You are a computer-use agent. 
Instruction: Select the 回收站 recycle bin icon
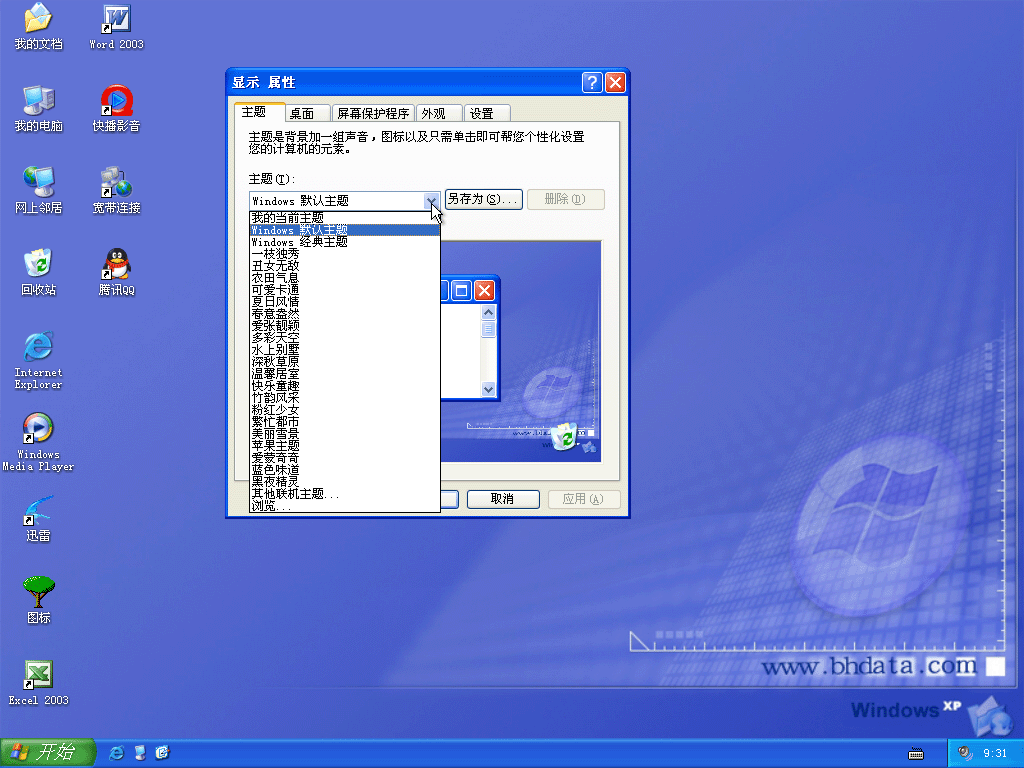tap(38, 265)
